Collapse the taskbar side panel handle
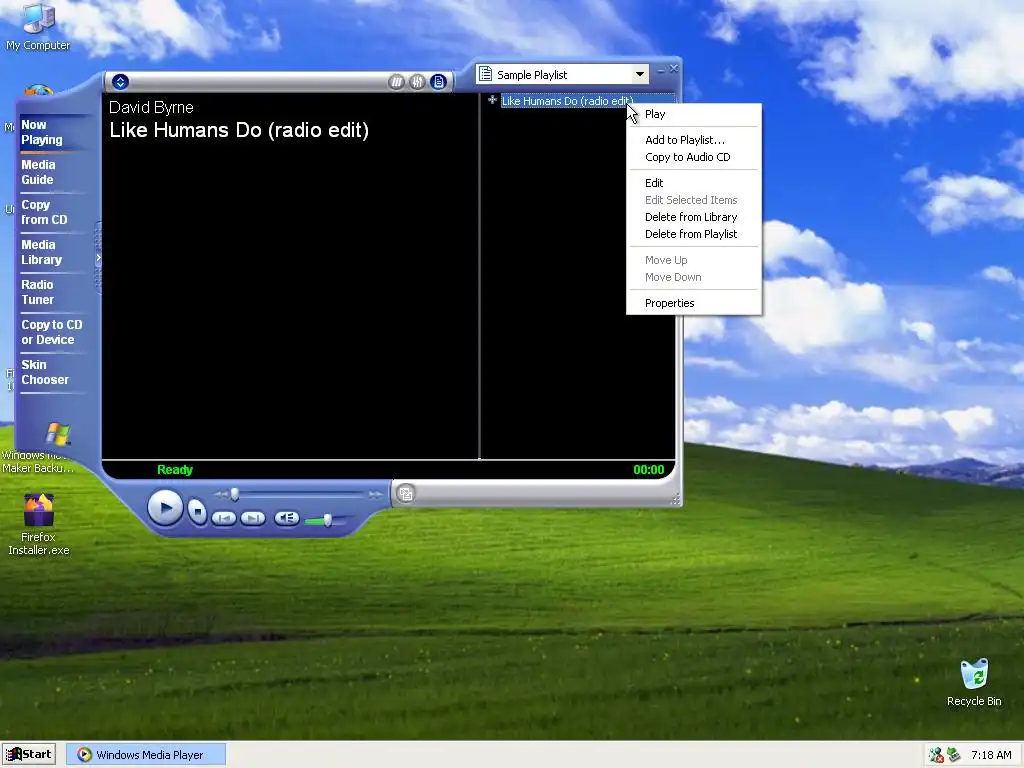Screen dimensions: 1024x768 coord(98,258)
